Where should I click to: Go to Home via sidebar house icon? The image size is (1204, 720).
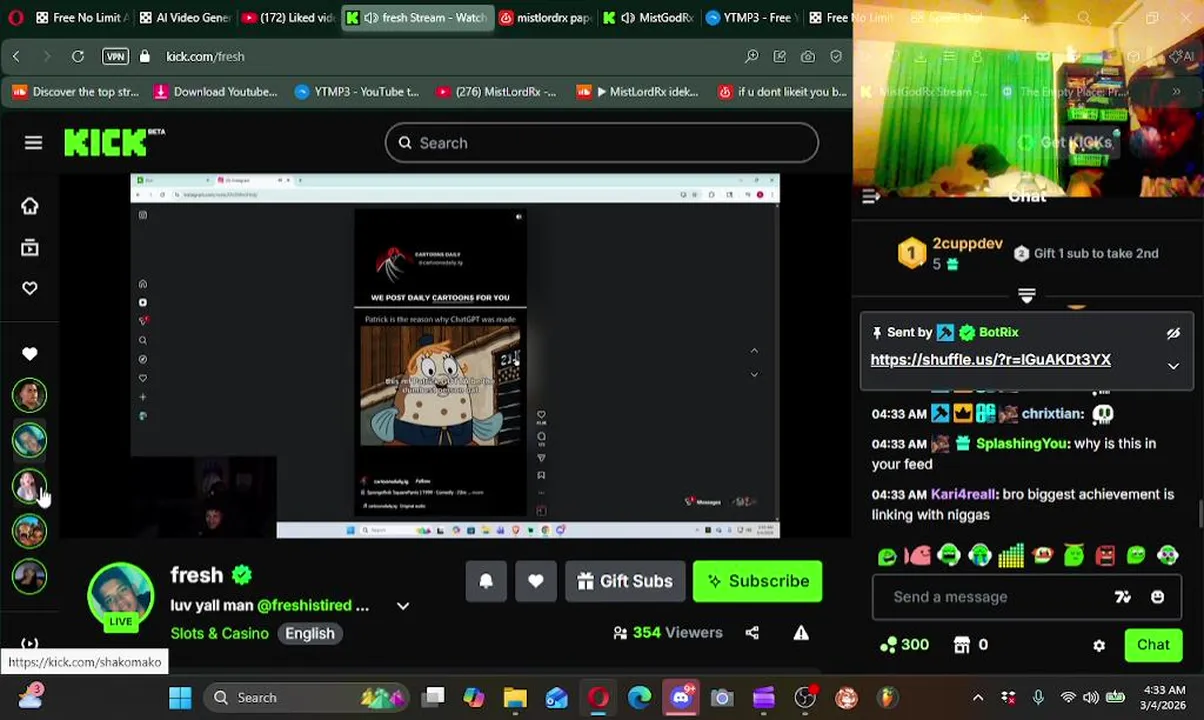30,206
